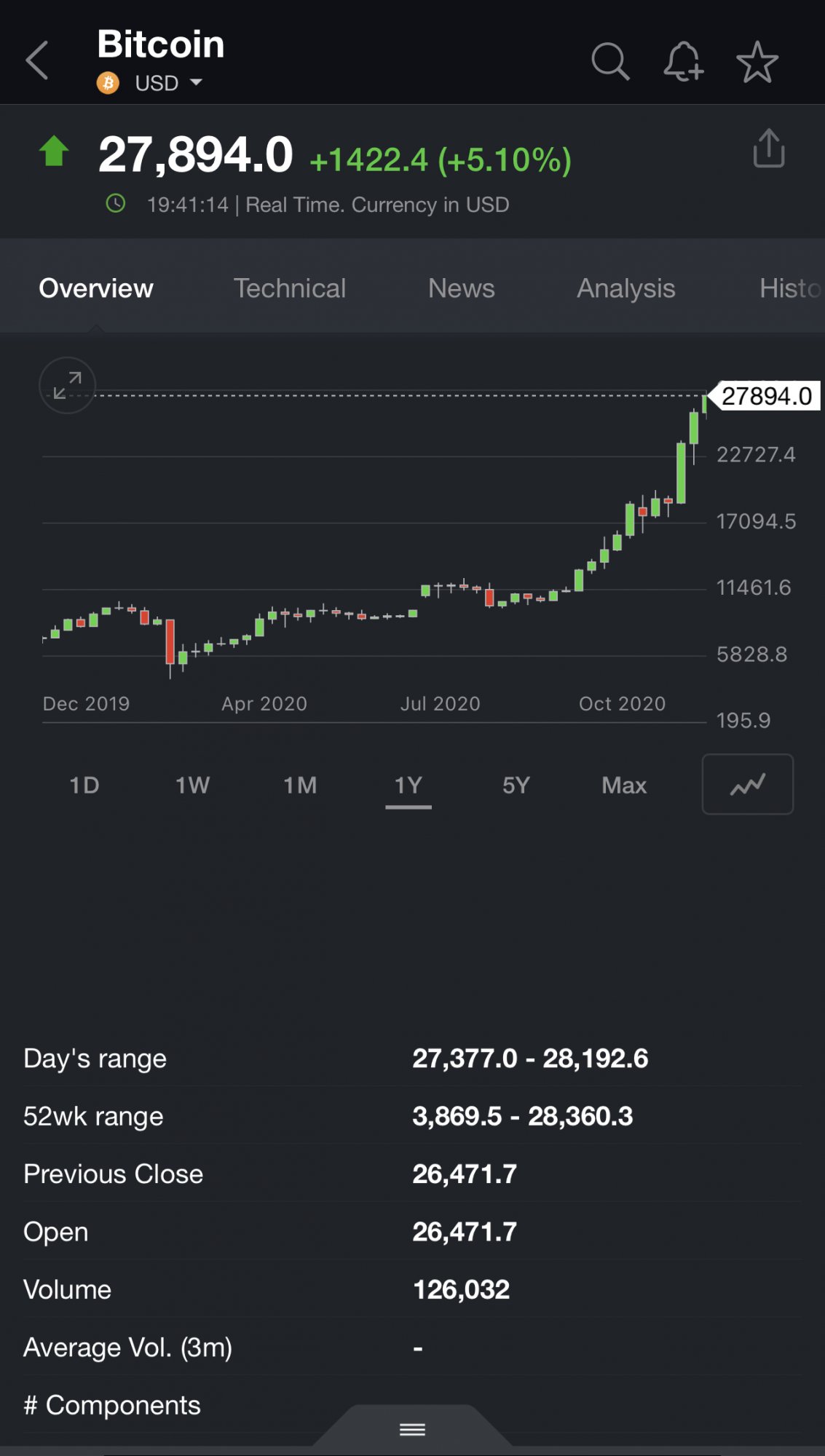Open the partially visible Historical tab
The width and height of the screenshot is (825, 1456).
tap(790, 288)
